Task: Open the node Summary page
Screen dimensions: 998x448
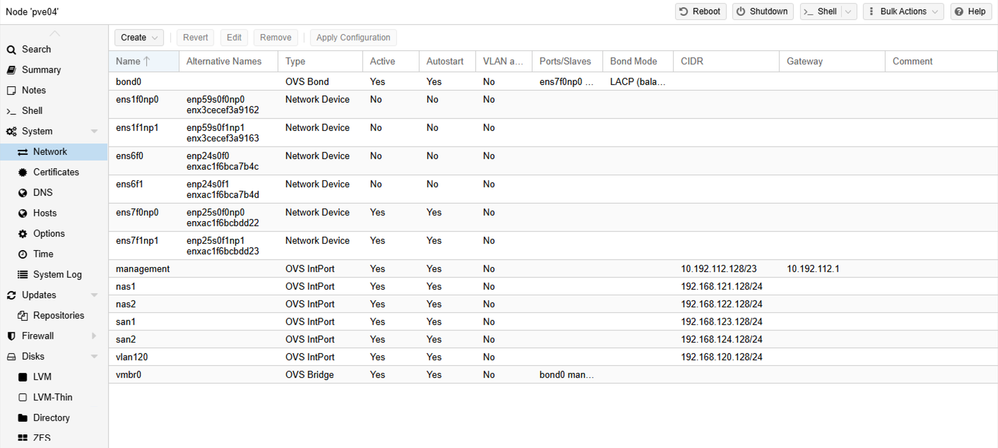Action: (x=41, y=70)
